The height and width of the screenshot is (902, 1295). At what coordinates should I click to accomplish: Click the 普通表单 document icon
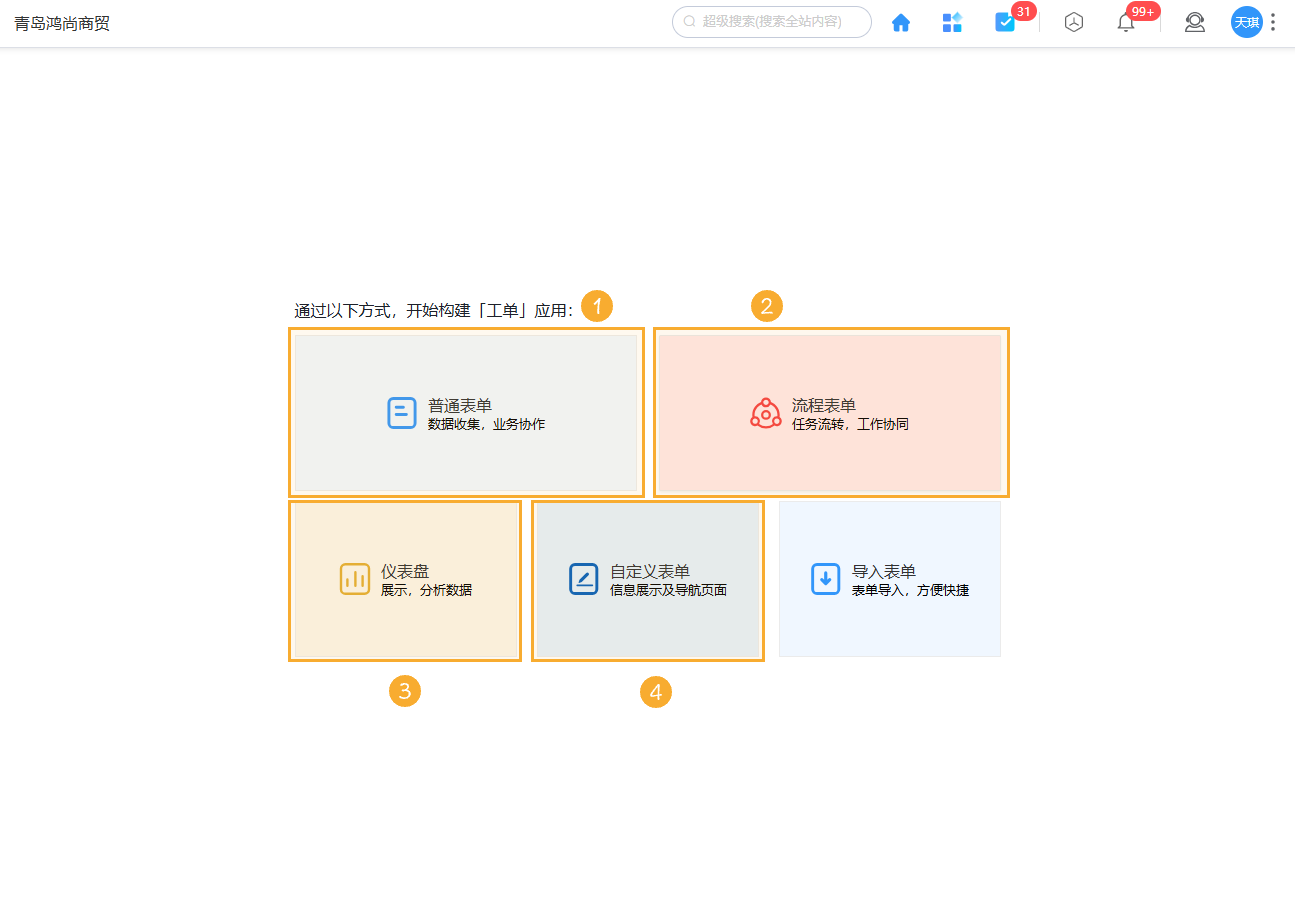(x=401, y=413)
